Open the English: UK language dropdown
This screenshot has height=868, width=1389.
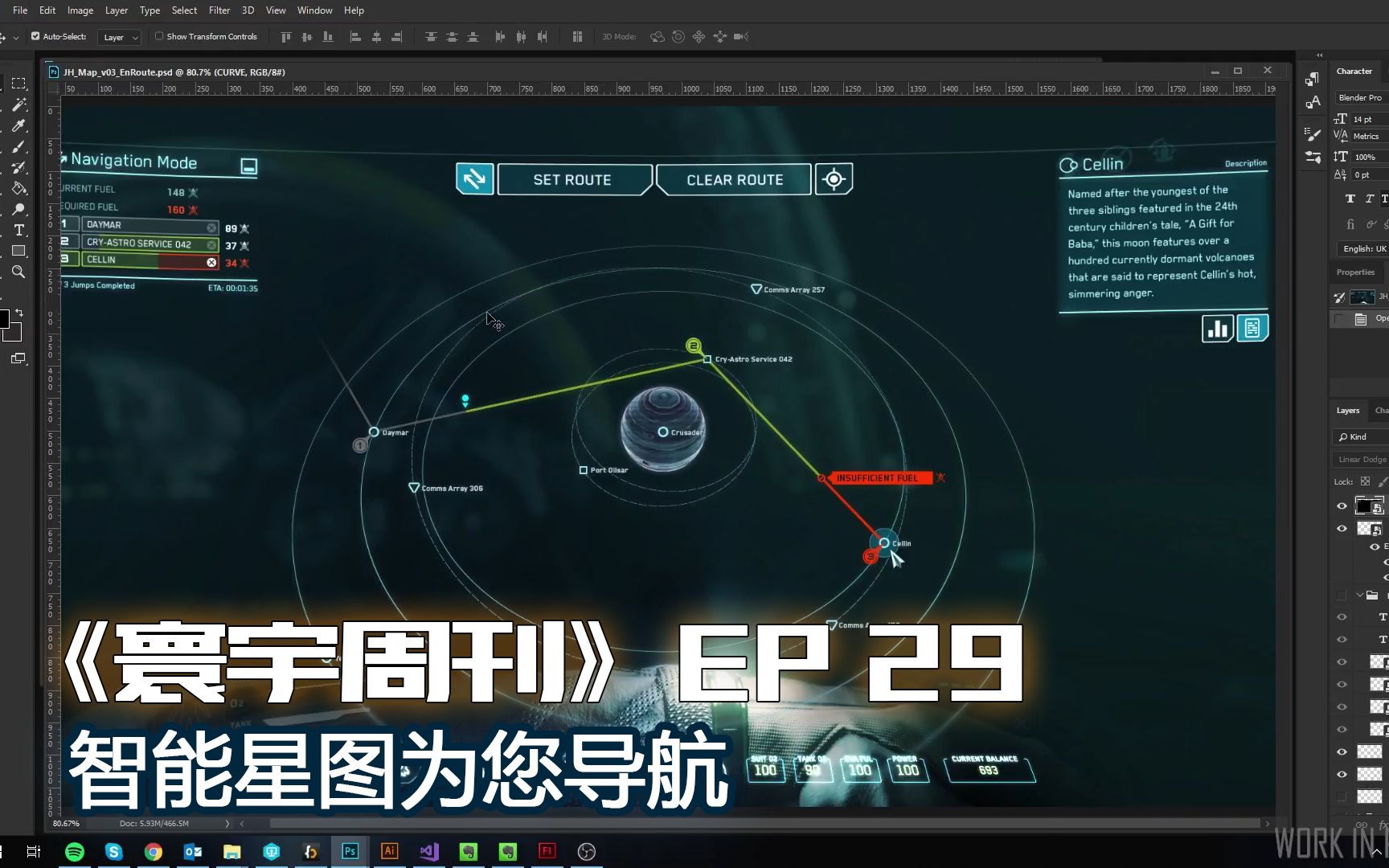point(1362,248)
